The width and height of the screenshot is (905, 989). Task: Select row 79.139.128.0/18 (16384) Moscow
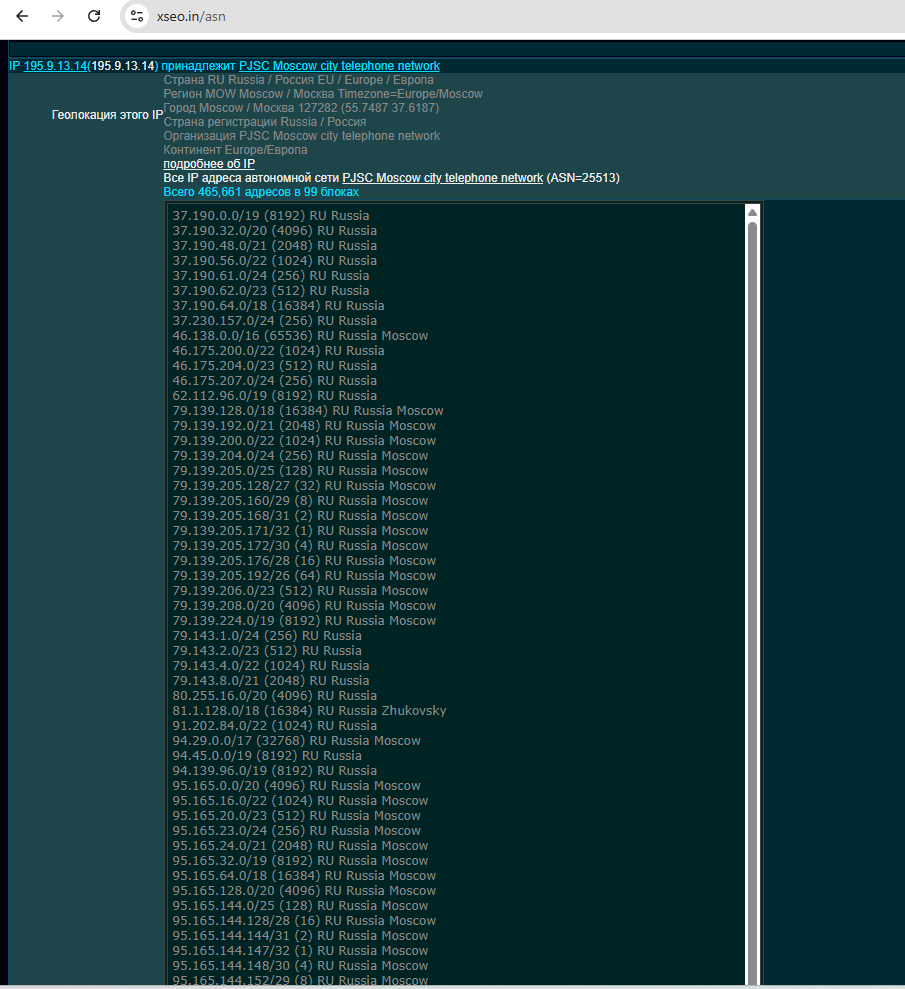308,411
